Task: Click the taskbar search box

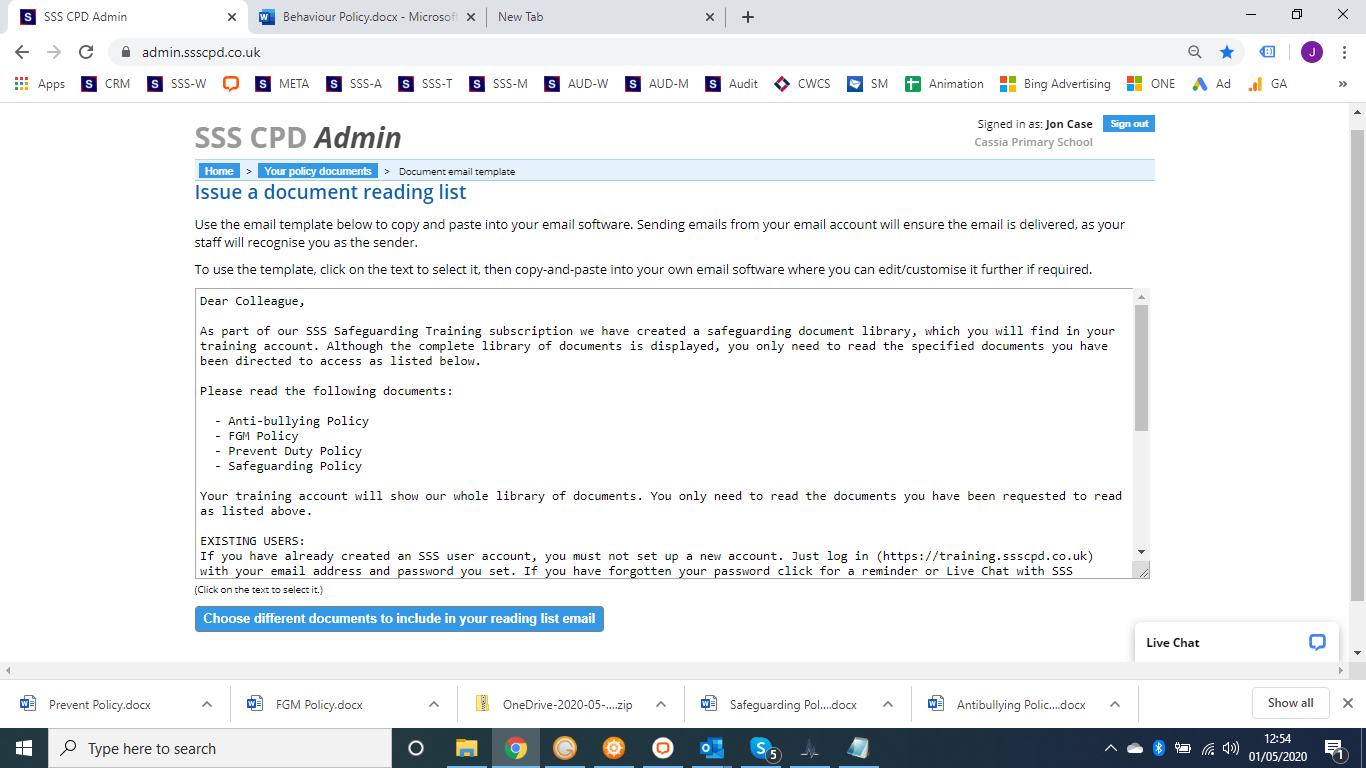Action: 220,748
